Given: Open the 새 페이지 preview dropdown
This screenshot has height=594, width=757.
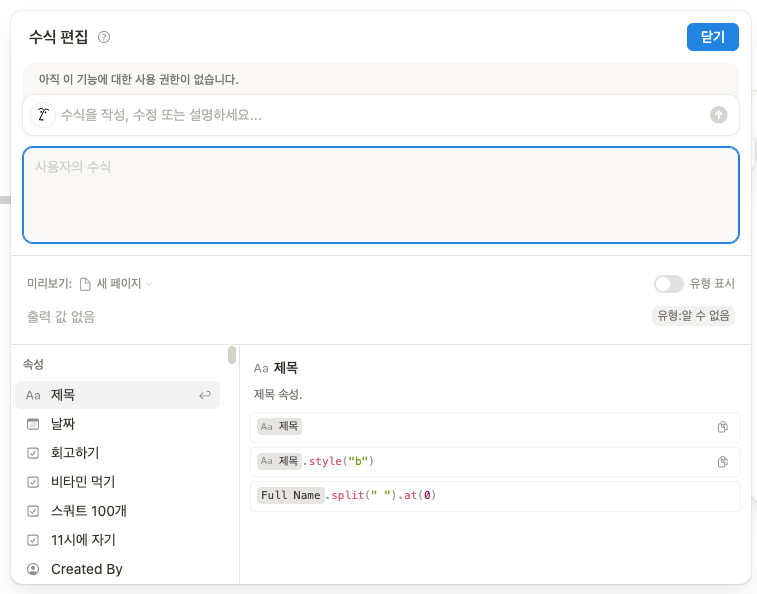Looking at the screenshot, I should pos(116,284).
